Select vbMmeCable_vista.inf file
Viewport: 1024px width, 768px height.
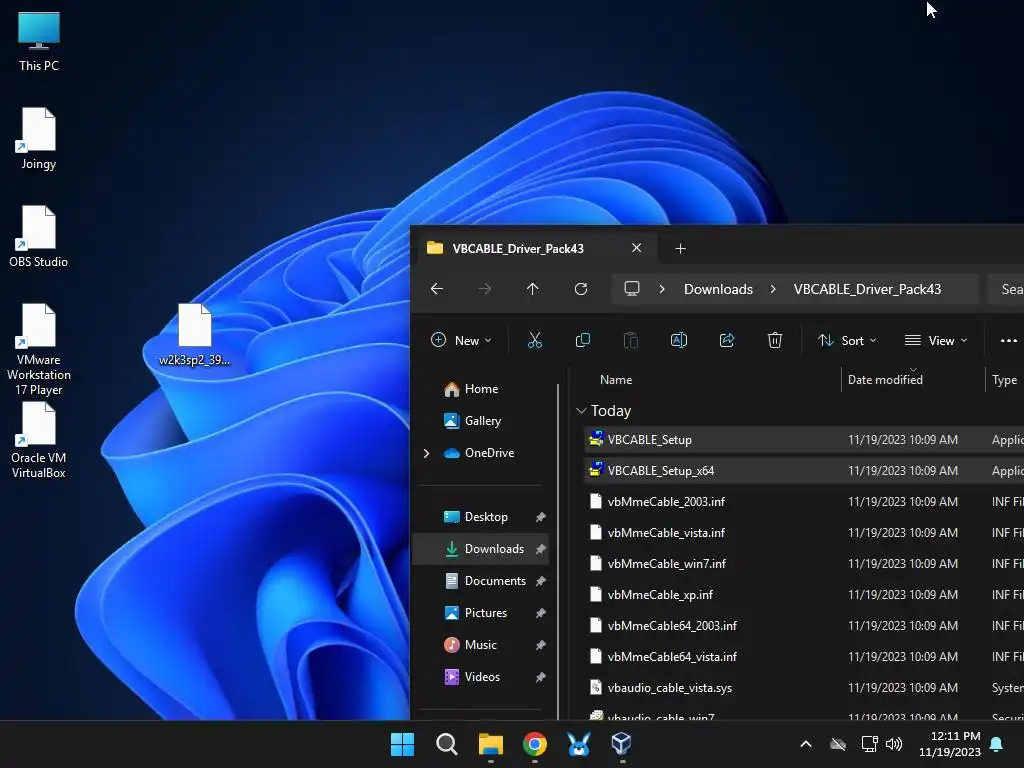pos(804,533)
